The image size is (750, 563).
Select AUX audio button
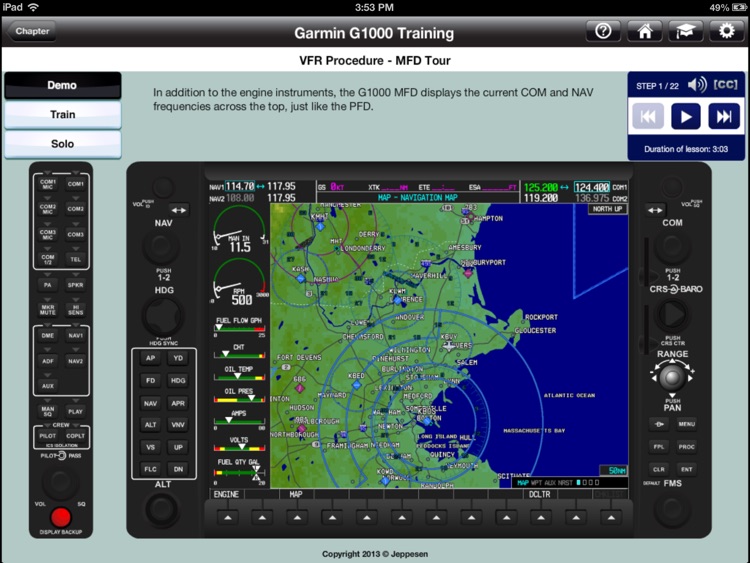[47, 386]
